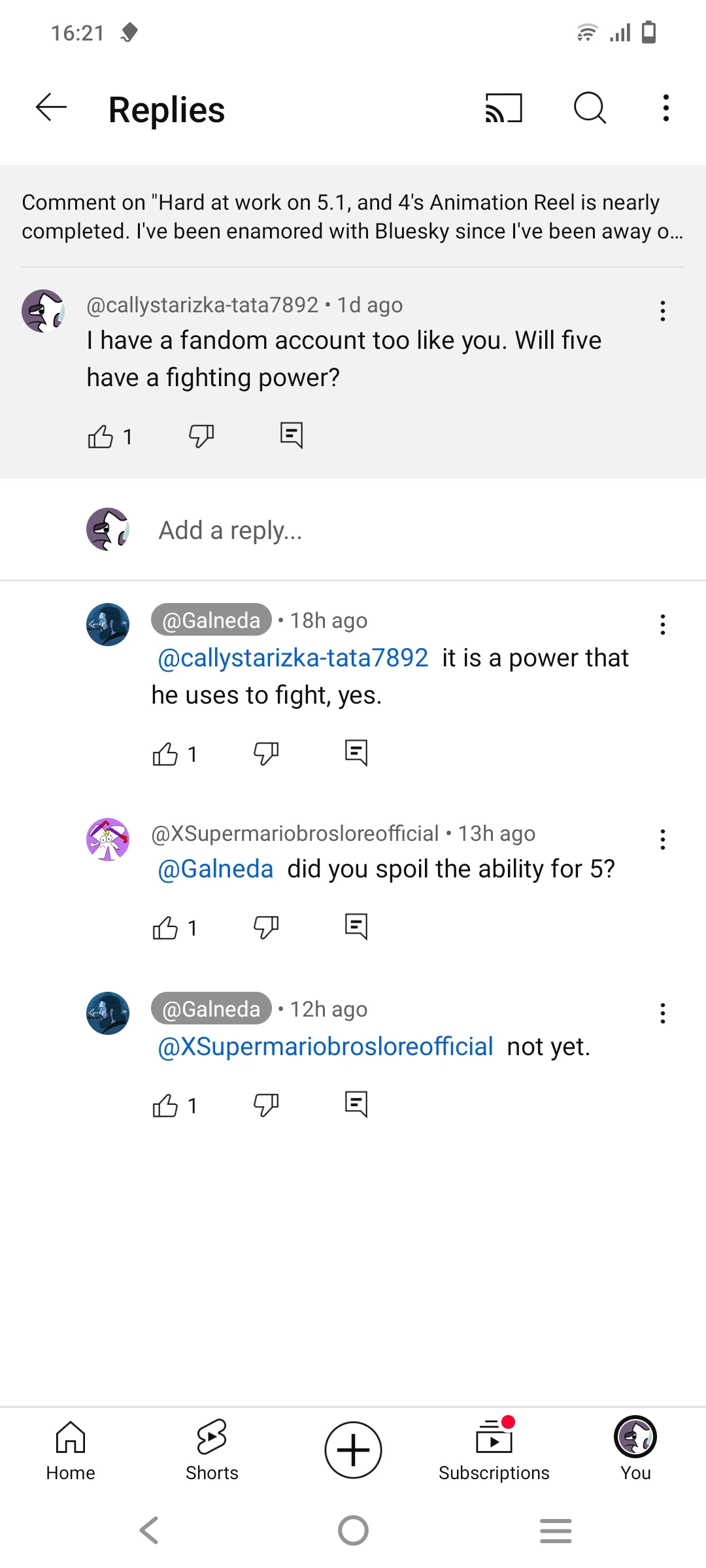Open the Create plus icon
This screenshot has height=1568, width=706.
coord(352,1450)
